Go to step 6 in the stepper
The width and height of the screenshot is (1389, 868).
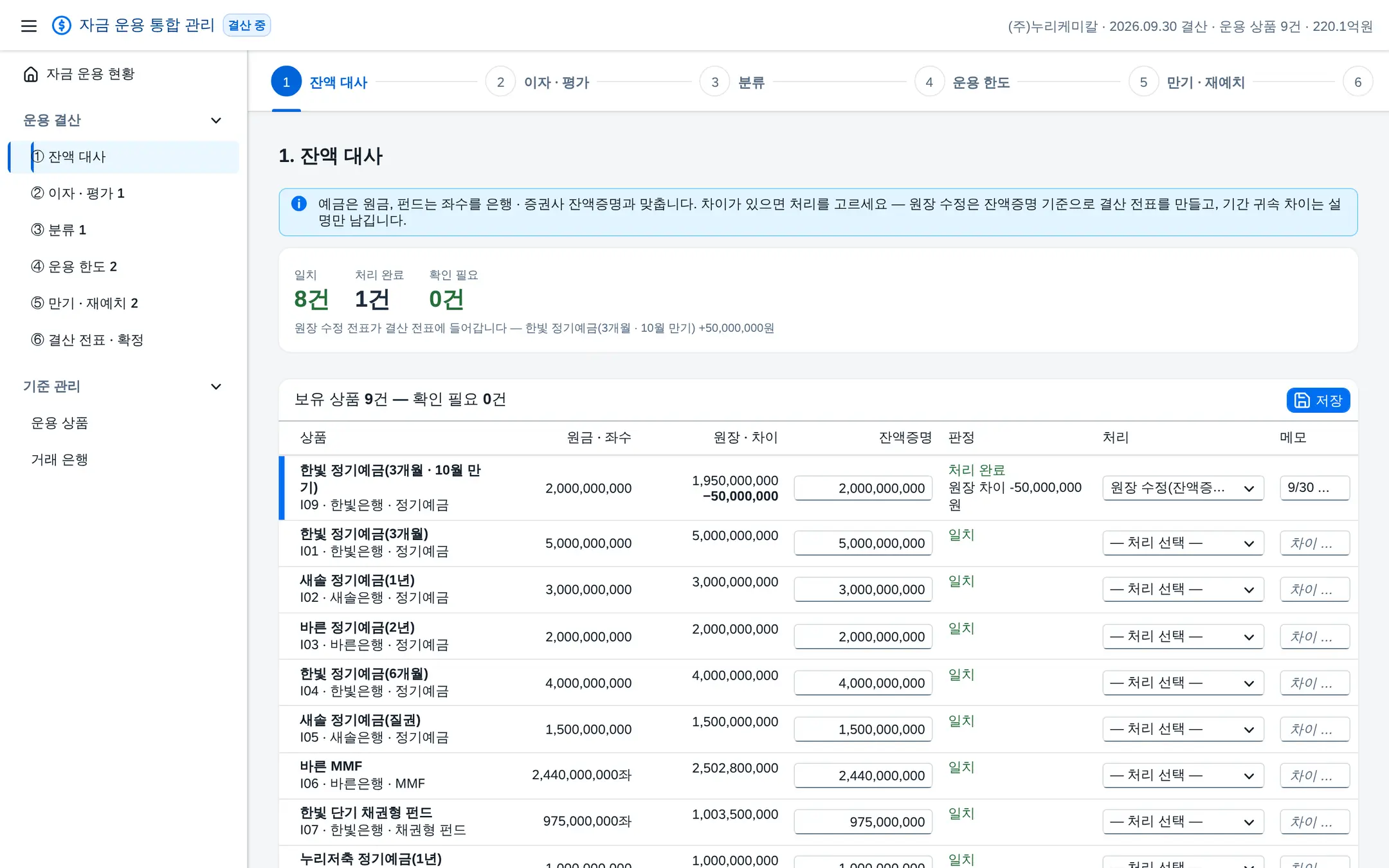1357,82
